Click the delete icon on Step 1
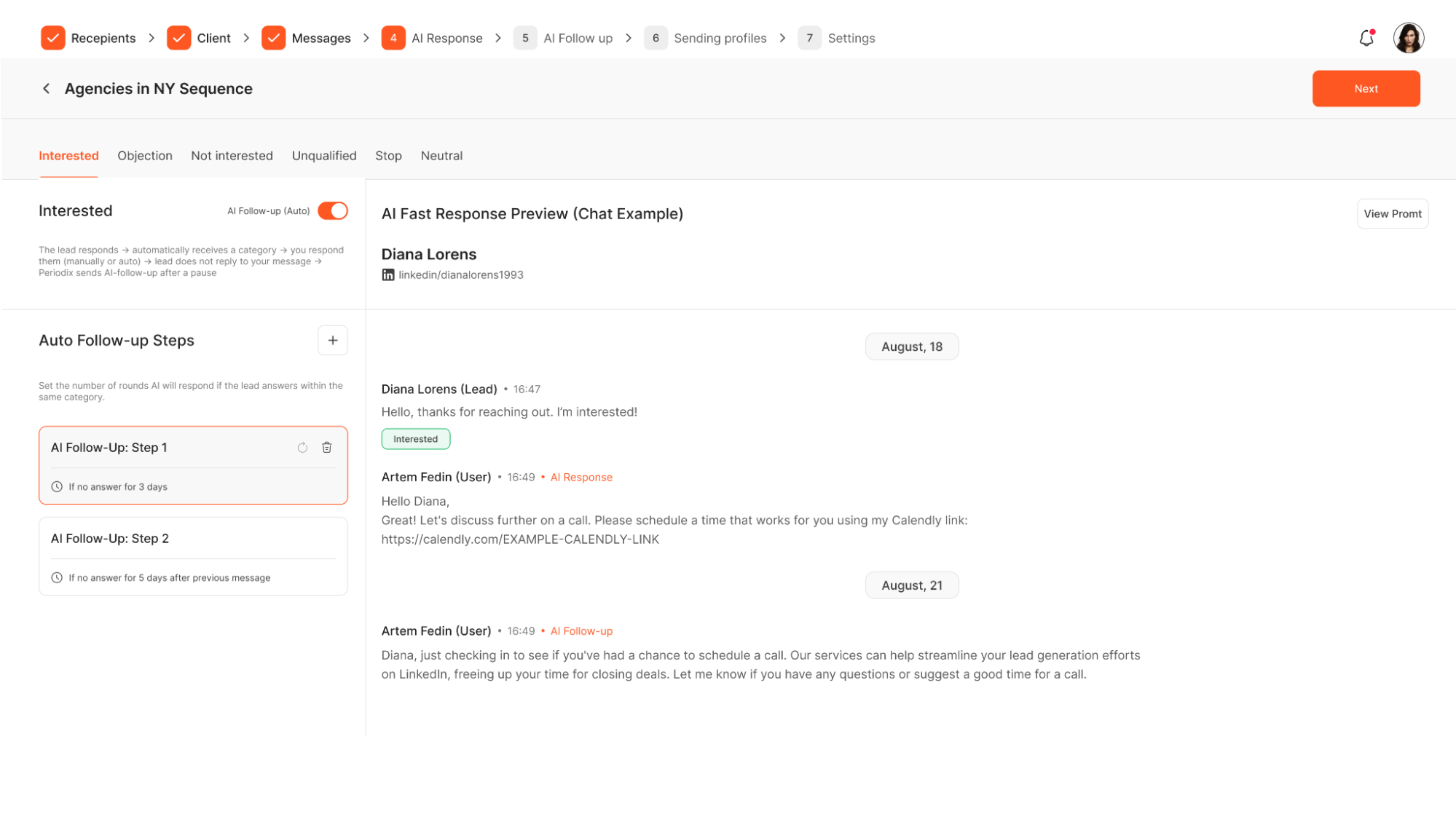This screenshot has height=819, width=1456. click(326, 447)
